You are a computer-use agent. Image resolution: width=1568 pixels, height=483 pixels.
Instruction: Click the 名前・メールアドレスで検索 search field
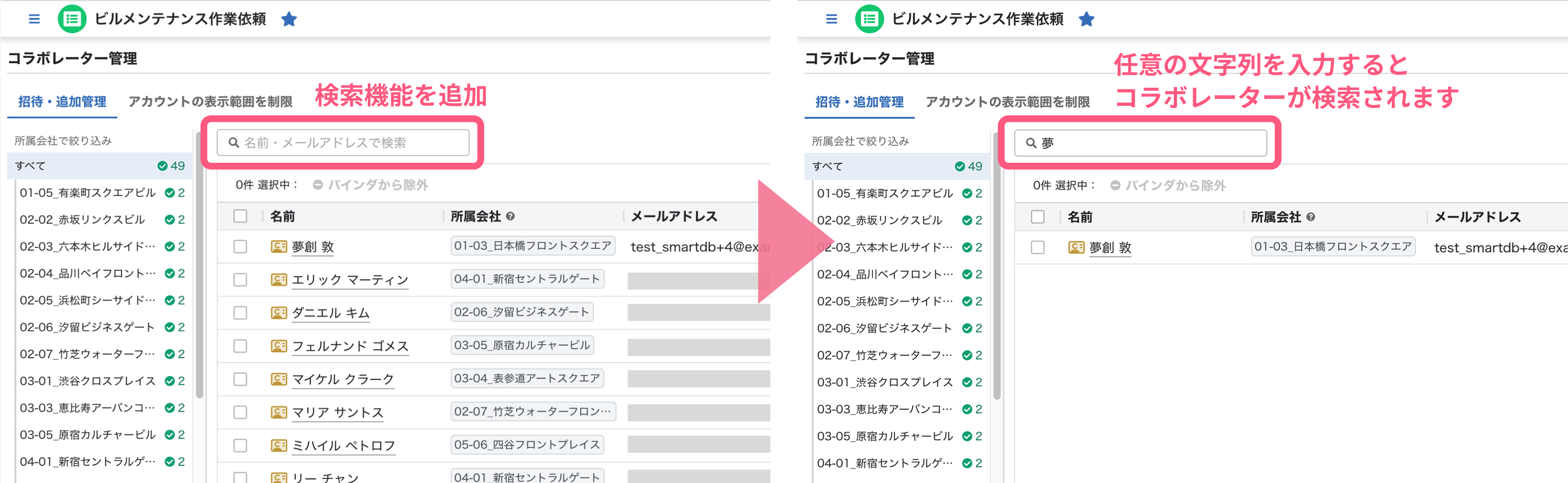(x=343, y=142)
